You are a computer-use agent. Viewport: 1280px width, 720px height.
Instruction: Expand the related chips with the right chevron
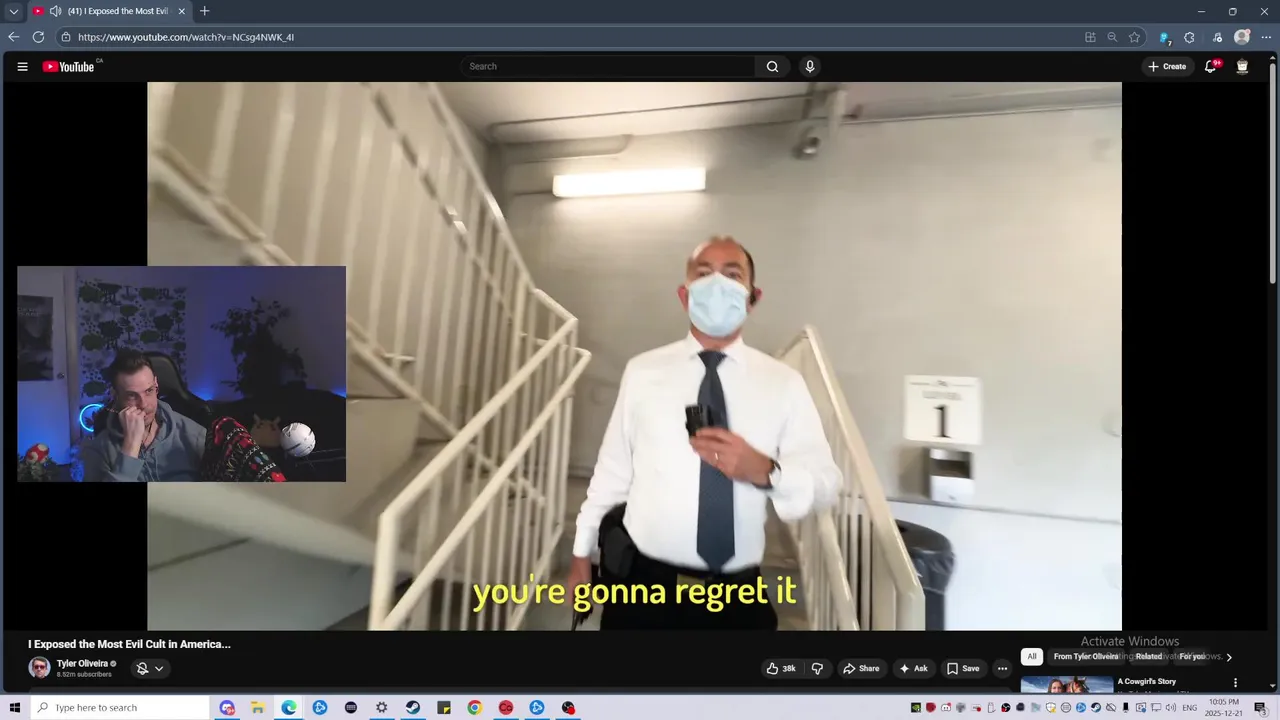click(1229, 657)
